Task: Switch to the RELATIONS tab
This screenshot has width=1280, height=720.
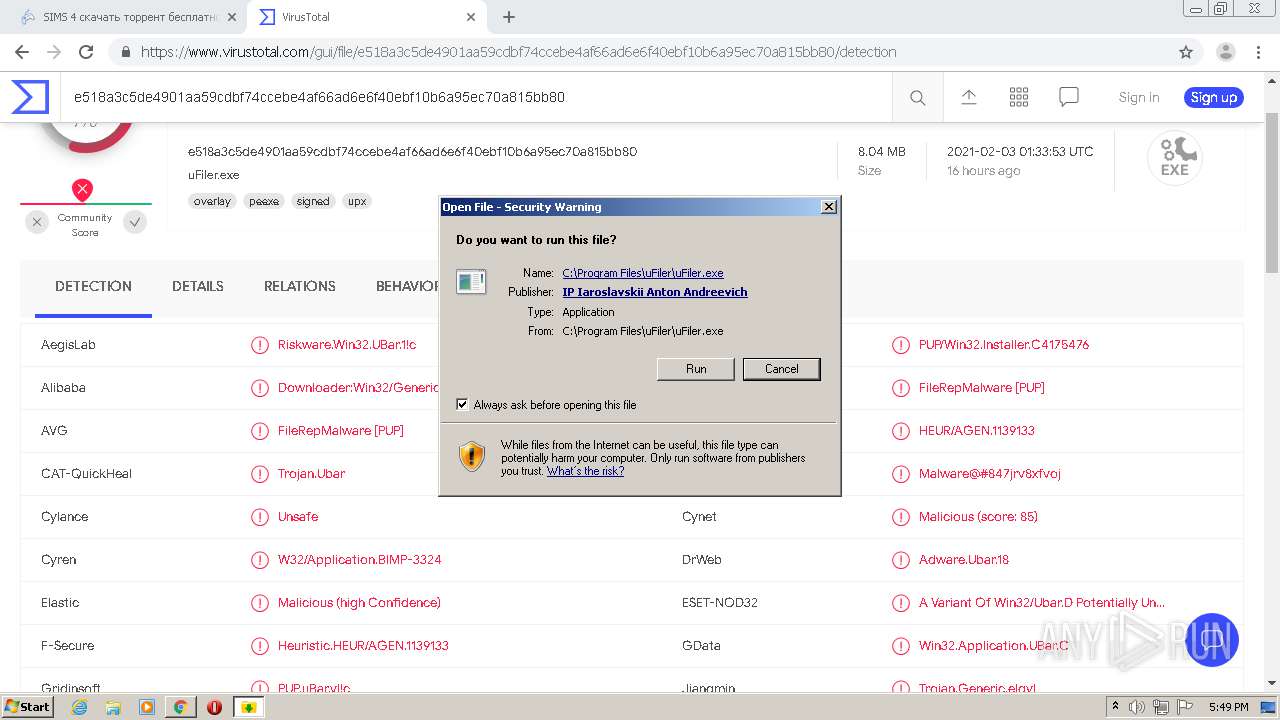Action: [x=300, y=286]
